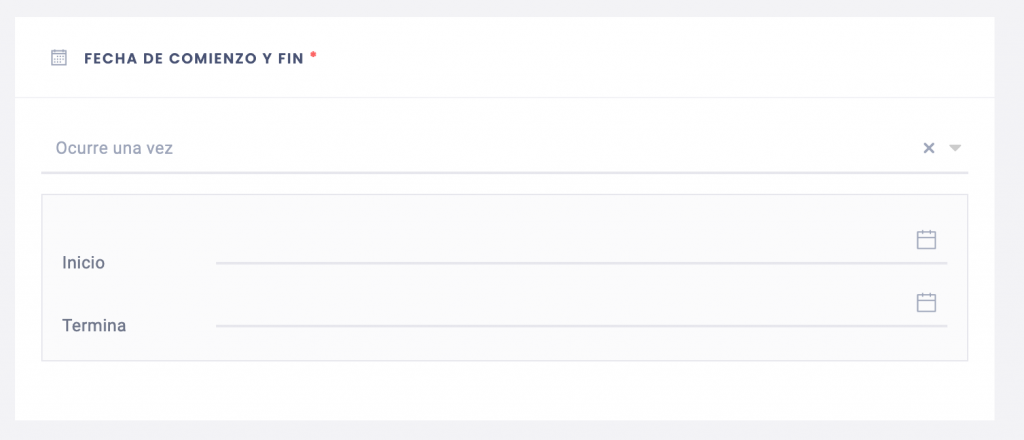Click the Inicio label
This screenshot has width=1024, height=440.
pyautogui.click(x=84, y=262)
